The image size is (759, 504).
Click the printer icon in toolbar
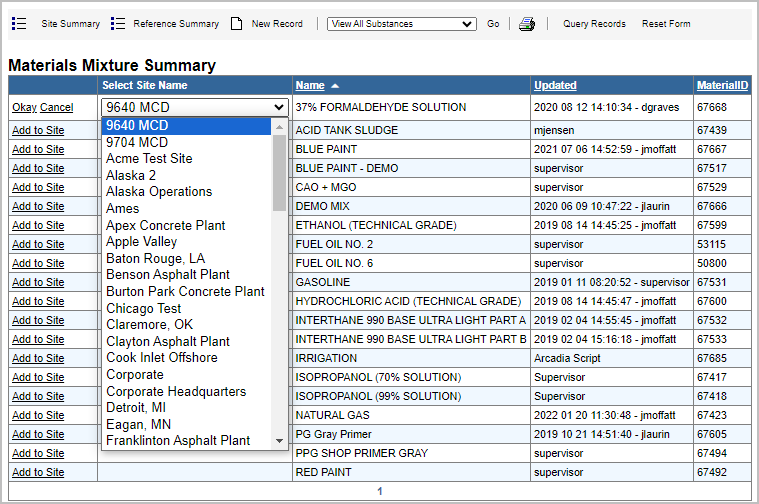526,24
